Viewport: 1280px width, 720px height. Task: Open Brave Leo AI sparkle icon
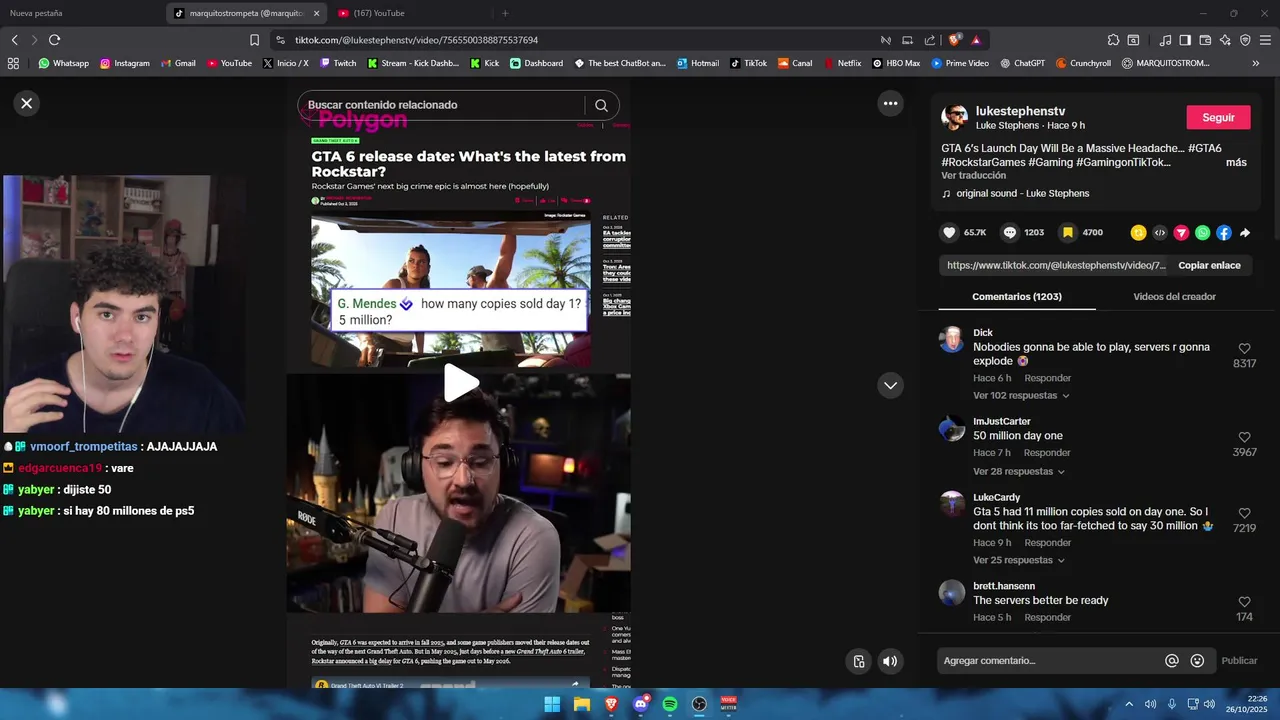(x=1225, y=40)
